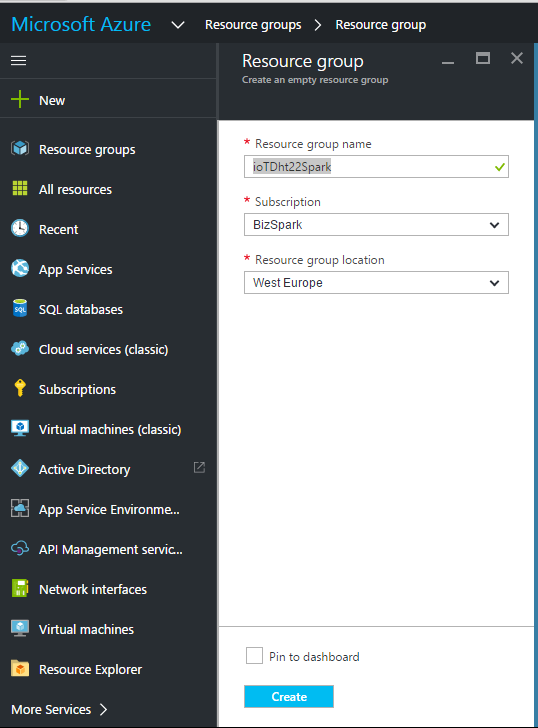Enable the Pin to dashboard checkbox
The image size is (538, 728).
point(254,656)
